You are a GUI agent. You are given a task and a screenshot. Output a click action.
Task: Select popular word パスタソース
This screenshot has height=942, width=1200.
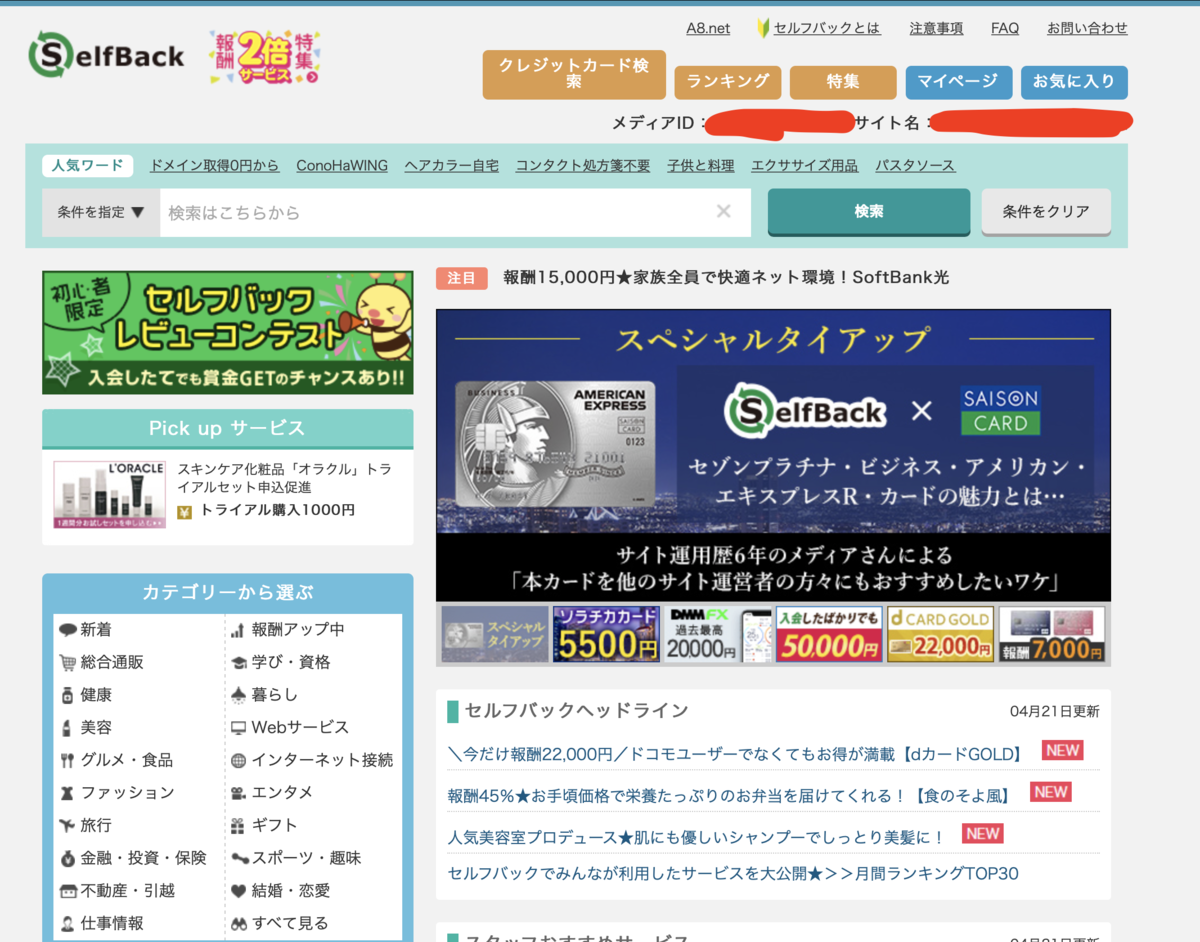pos(915,165)
